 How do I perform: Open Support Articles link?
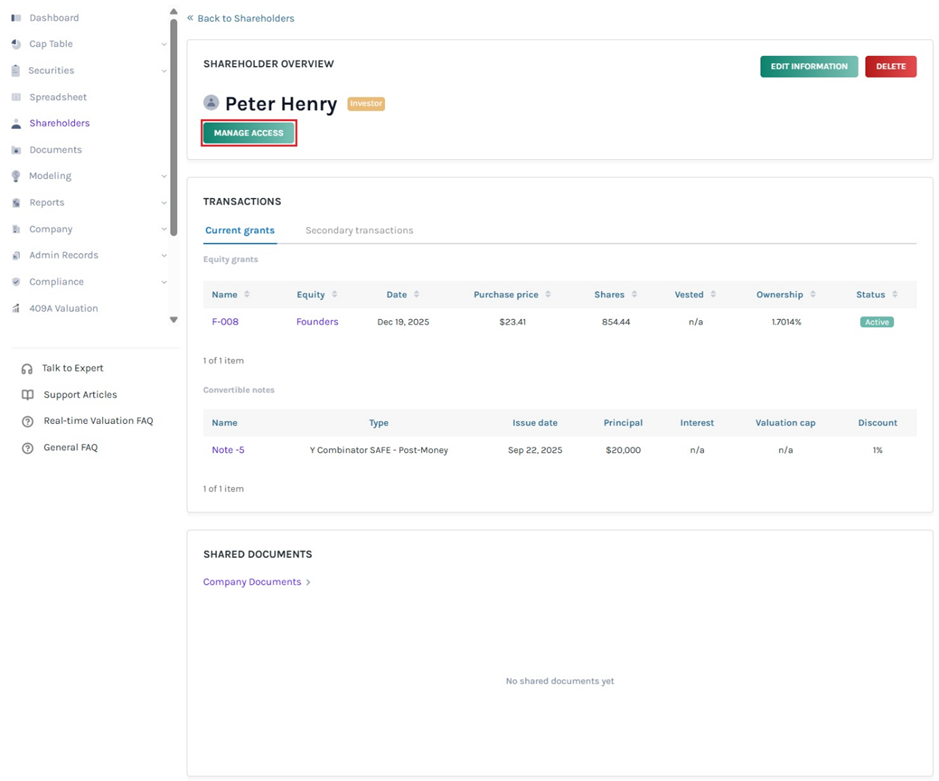coord(80,395)
